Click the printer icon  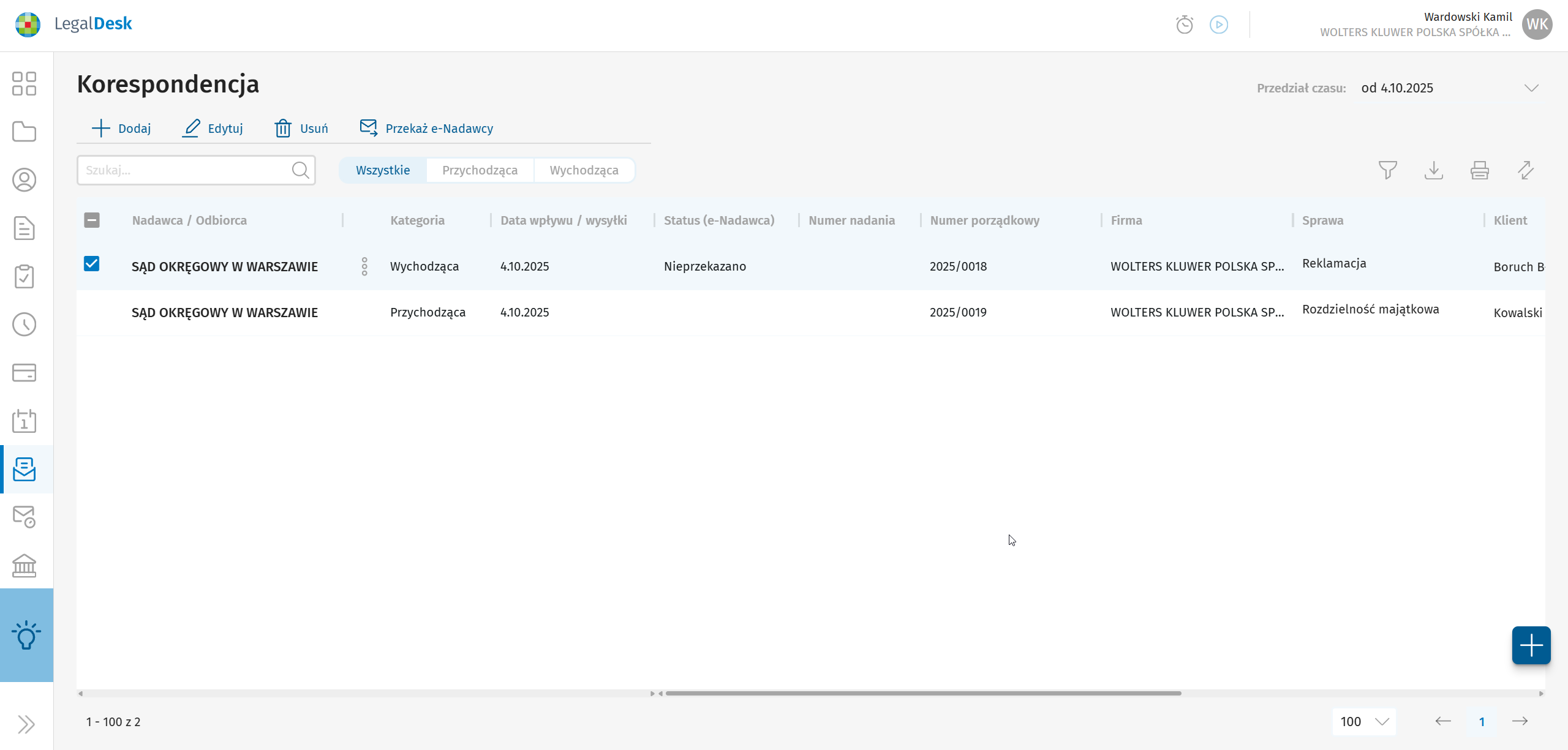[1479, 170]
